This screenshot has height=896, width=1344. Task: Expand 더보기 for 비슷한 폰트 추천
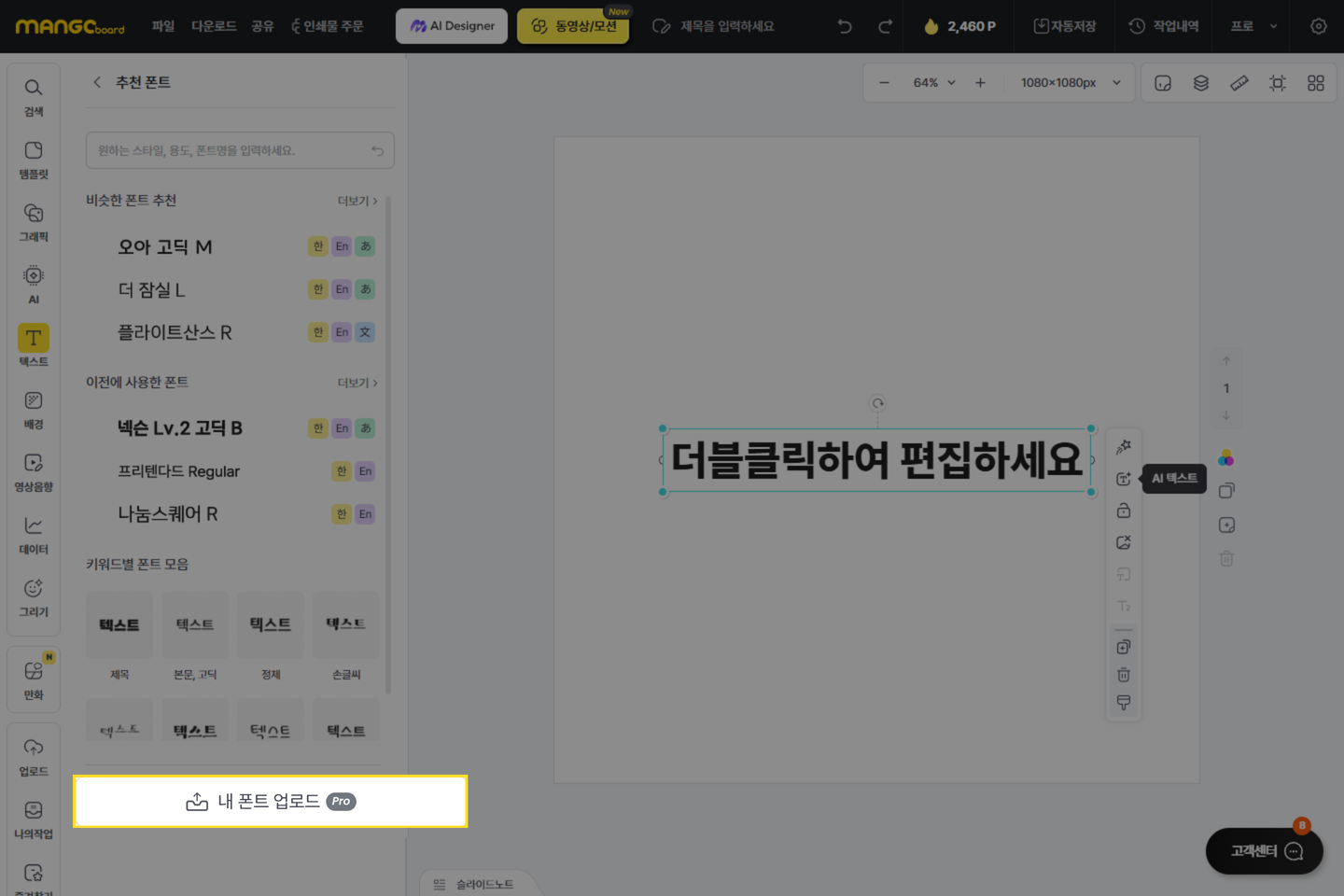[357, 201]
